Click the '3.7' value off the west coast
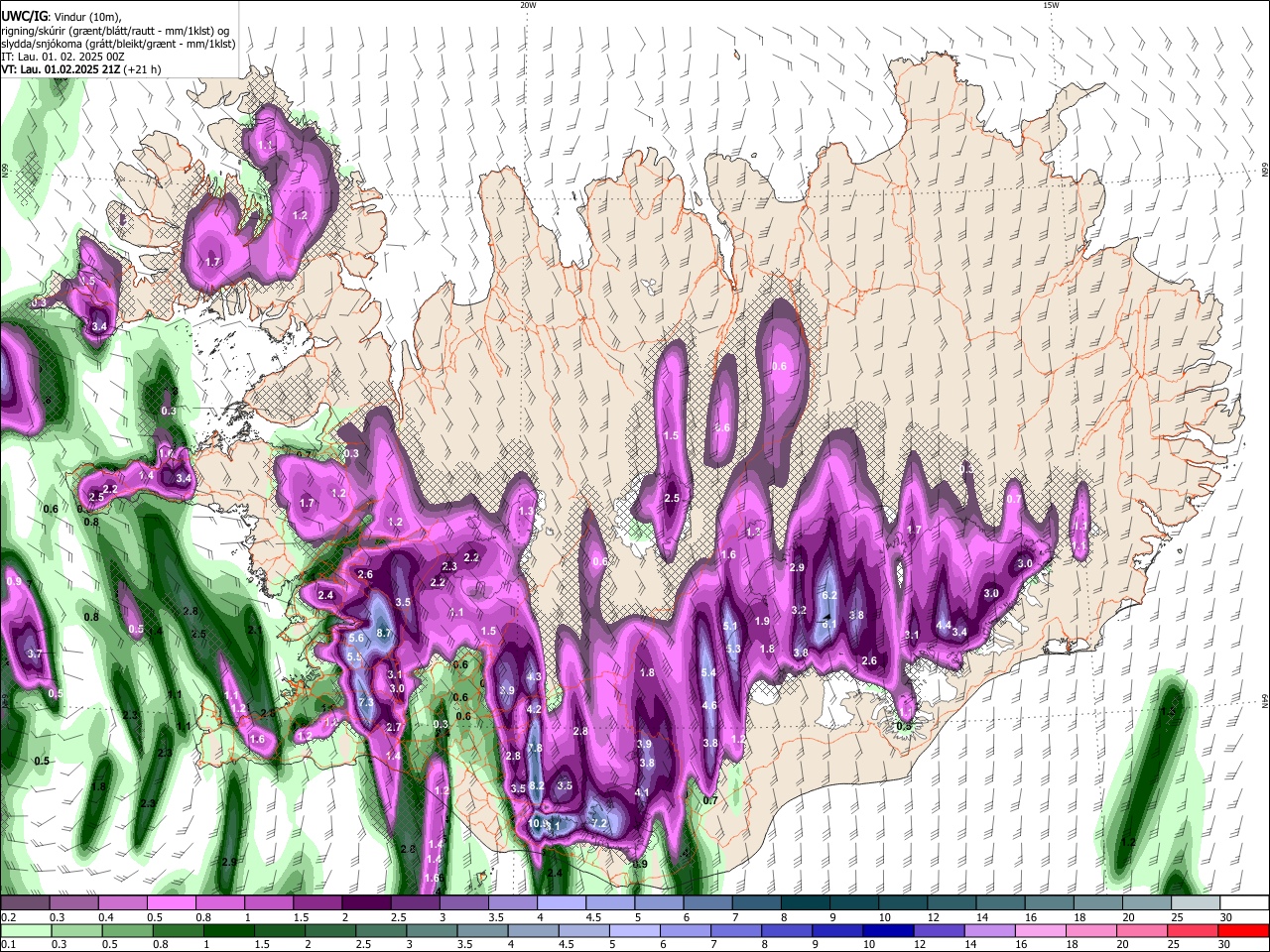Viewport: 1270px width, 952px height. [x=35, y=654]
